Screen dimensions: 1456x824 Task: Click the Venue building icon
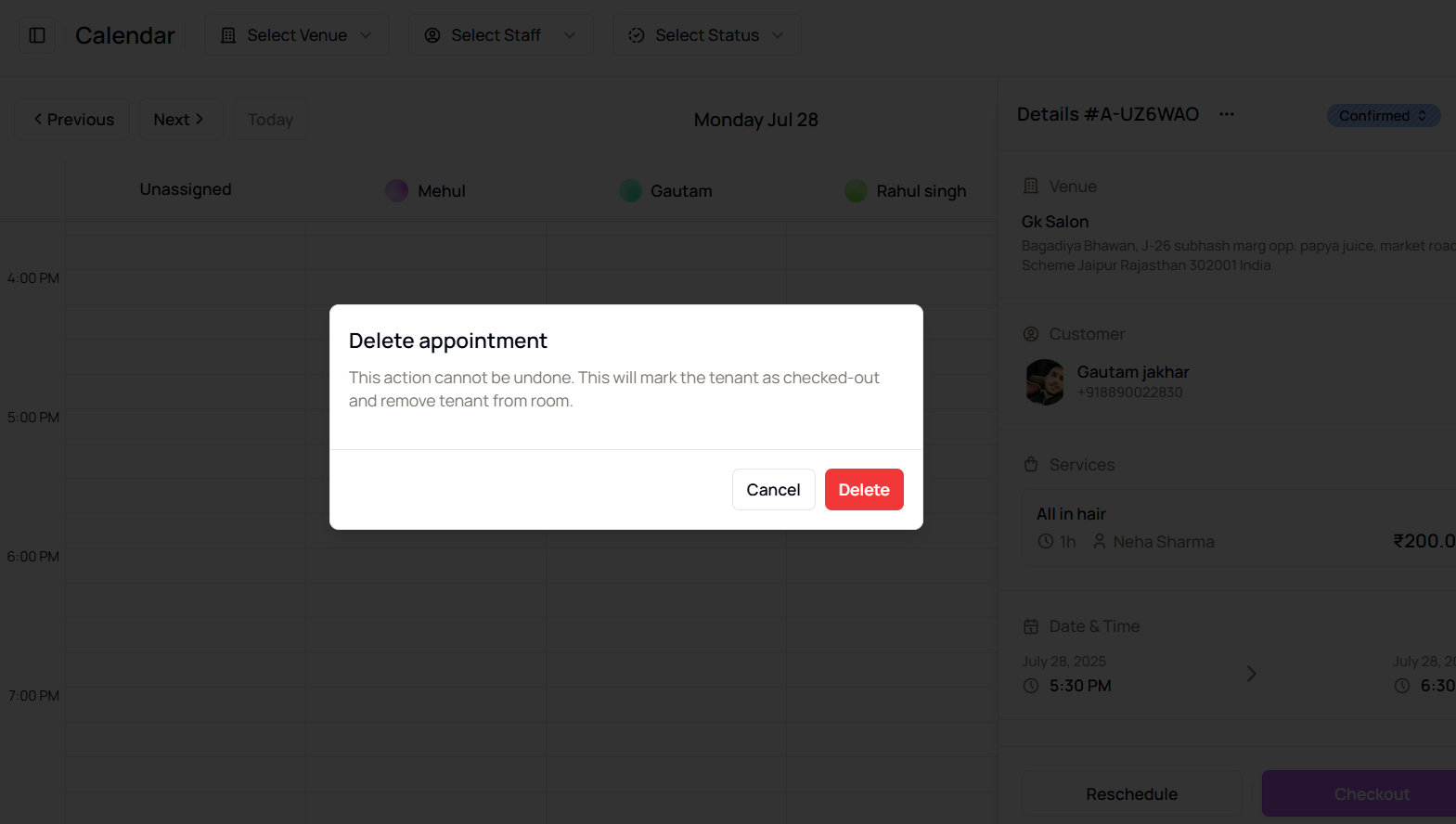pyautogui.click(x=1031, y=186)
